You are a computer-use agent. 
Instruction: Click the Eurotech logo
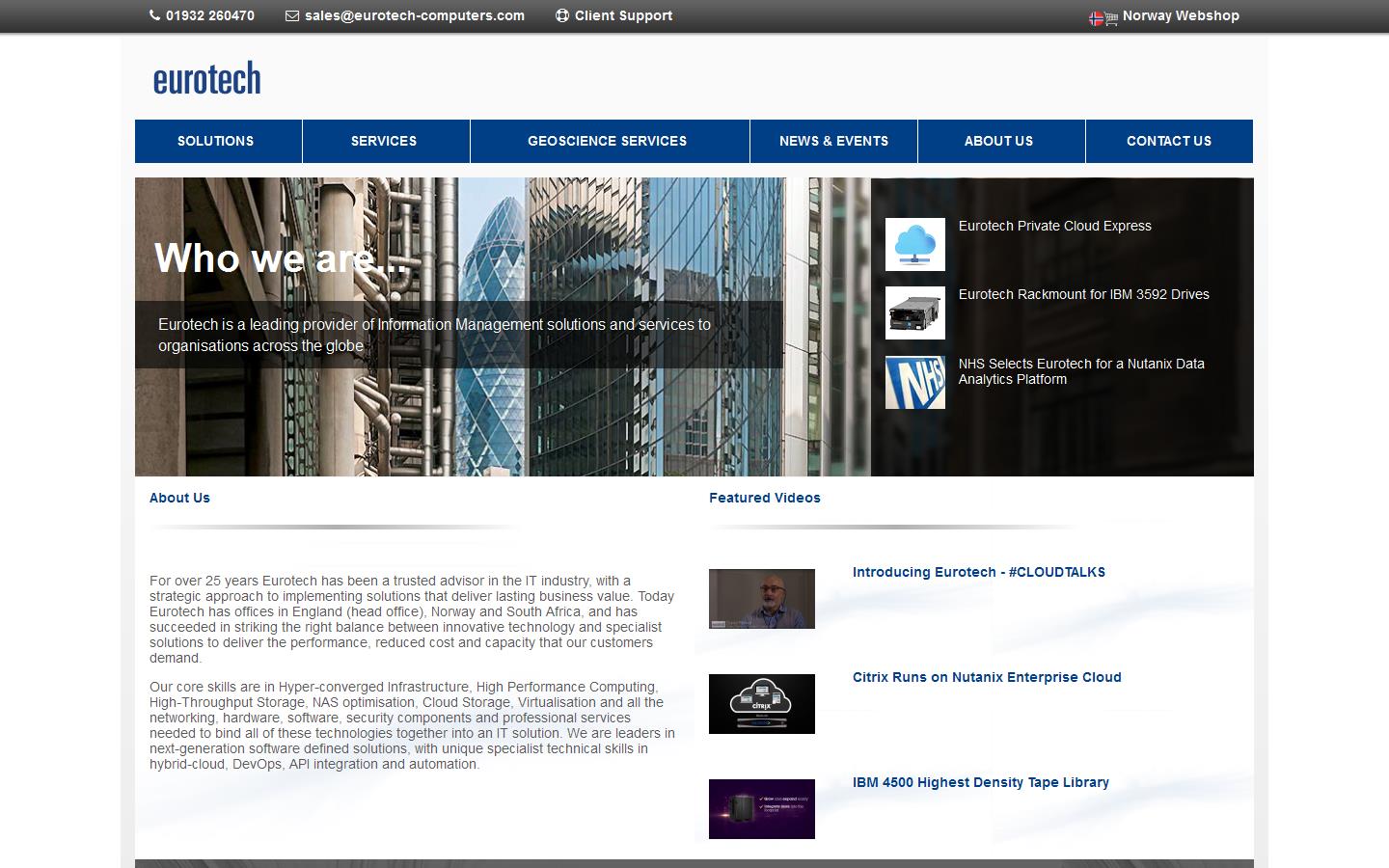(x=206, y=77)
